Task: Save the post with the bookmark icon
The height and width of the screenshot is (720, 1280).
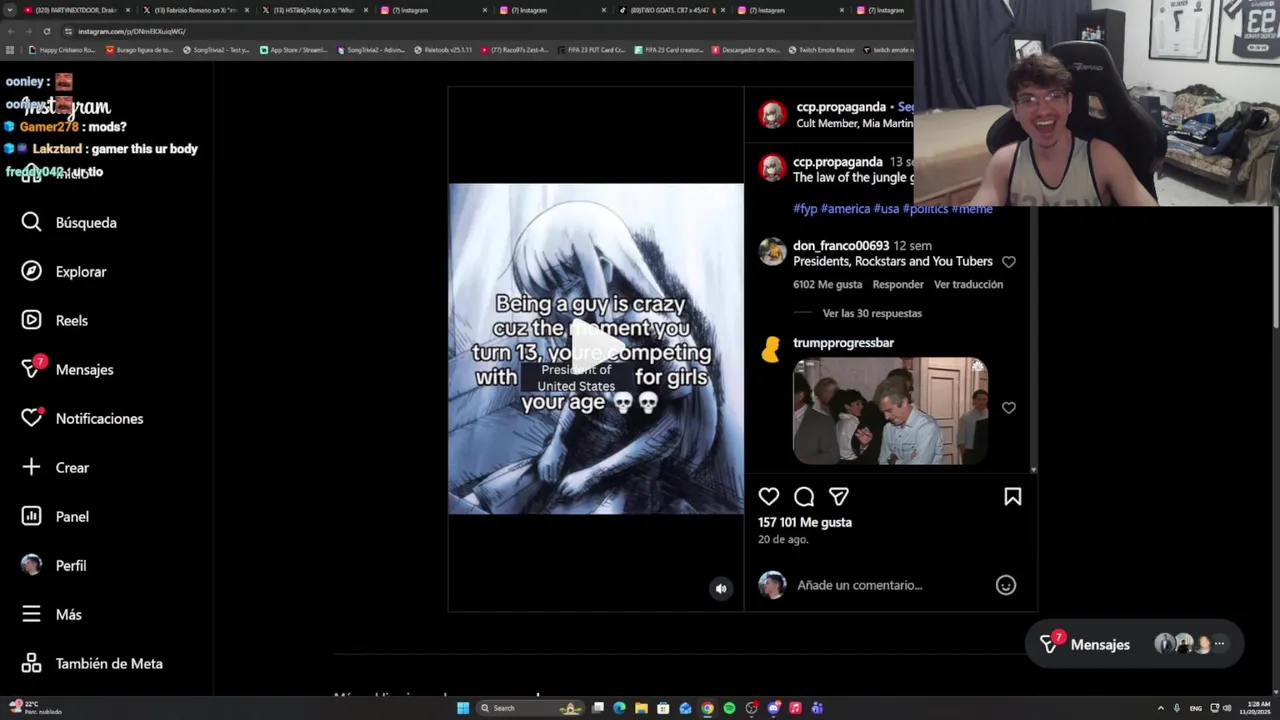Action: (x=1013, y=497)
